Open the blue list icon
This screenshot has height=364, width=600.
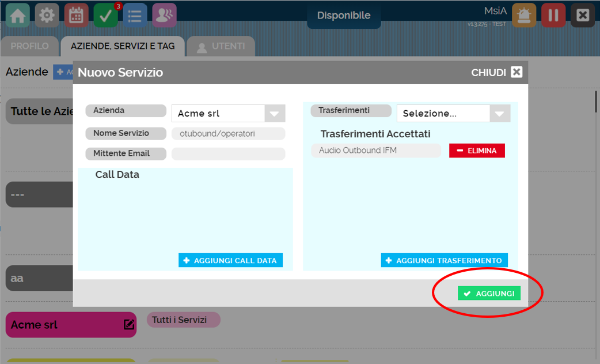135,15
